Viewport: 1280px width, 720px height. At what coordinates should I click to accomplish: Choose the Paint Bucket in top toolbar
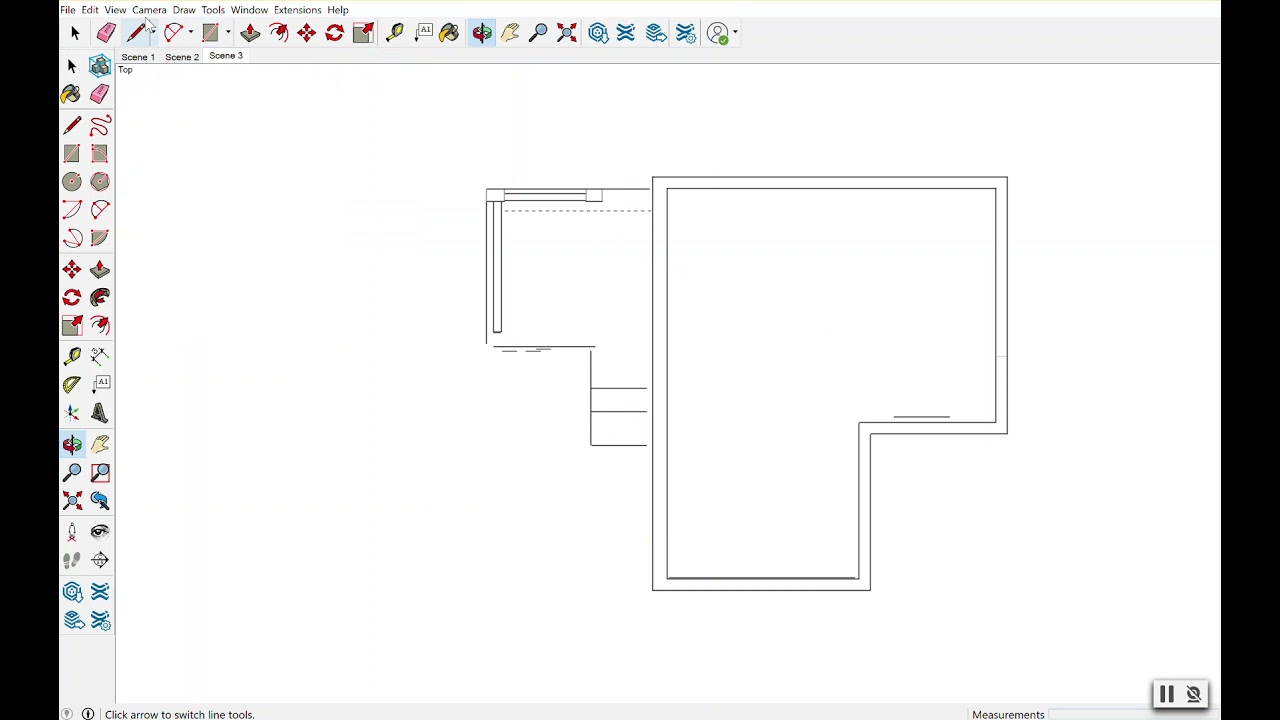pos(449,33)
